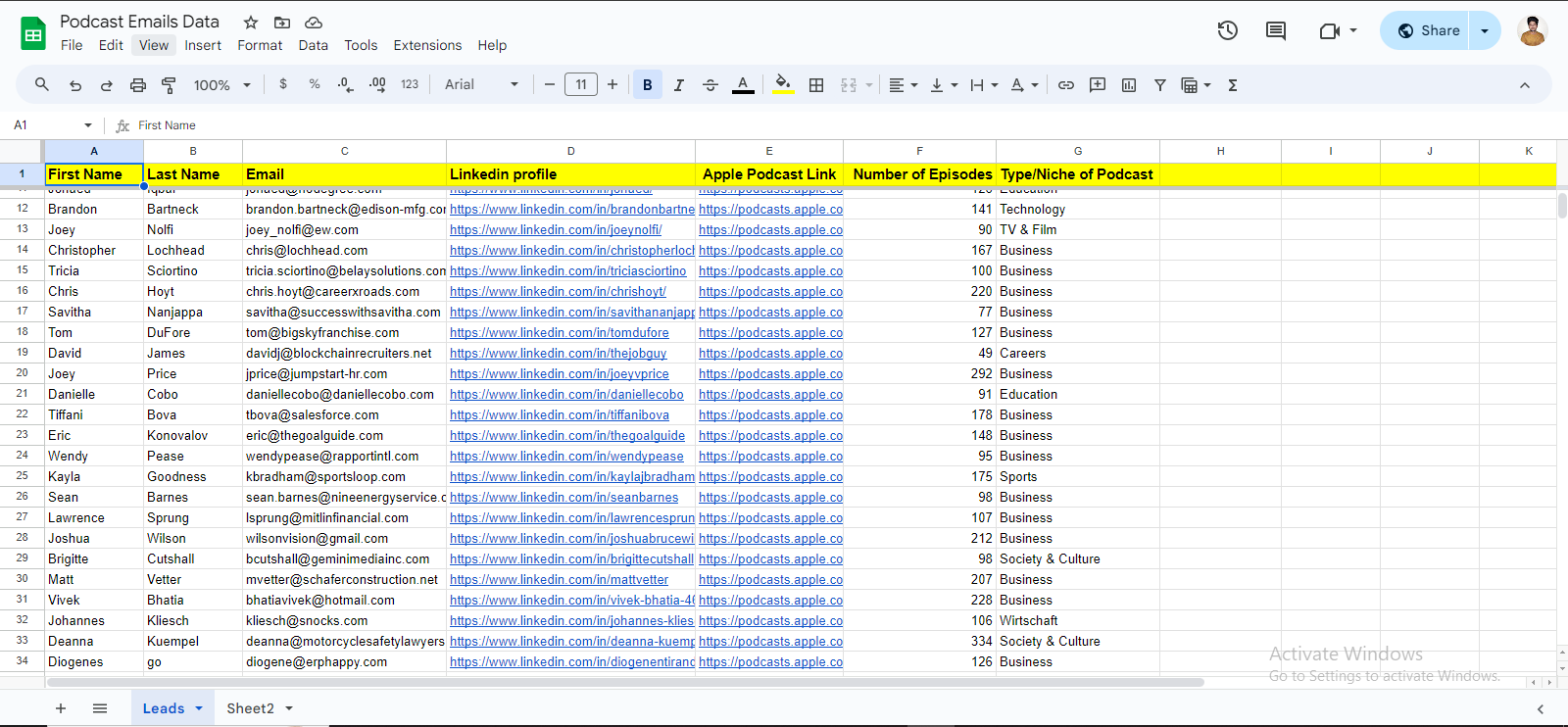Open the Arial font dropdown

click(x=481, y=85)
